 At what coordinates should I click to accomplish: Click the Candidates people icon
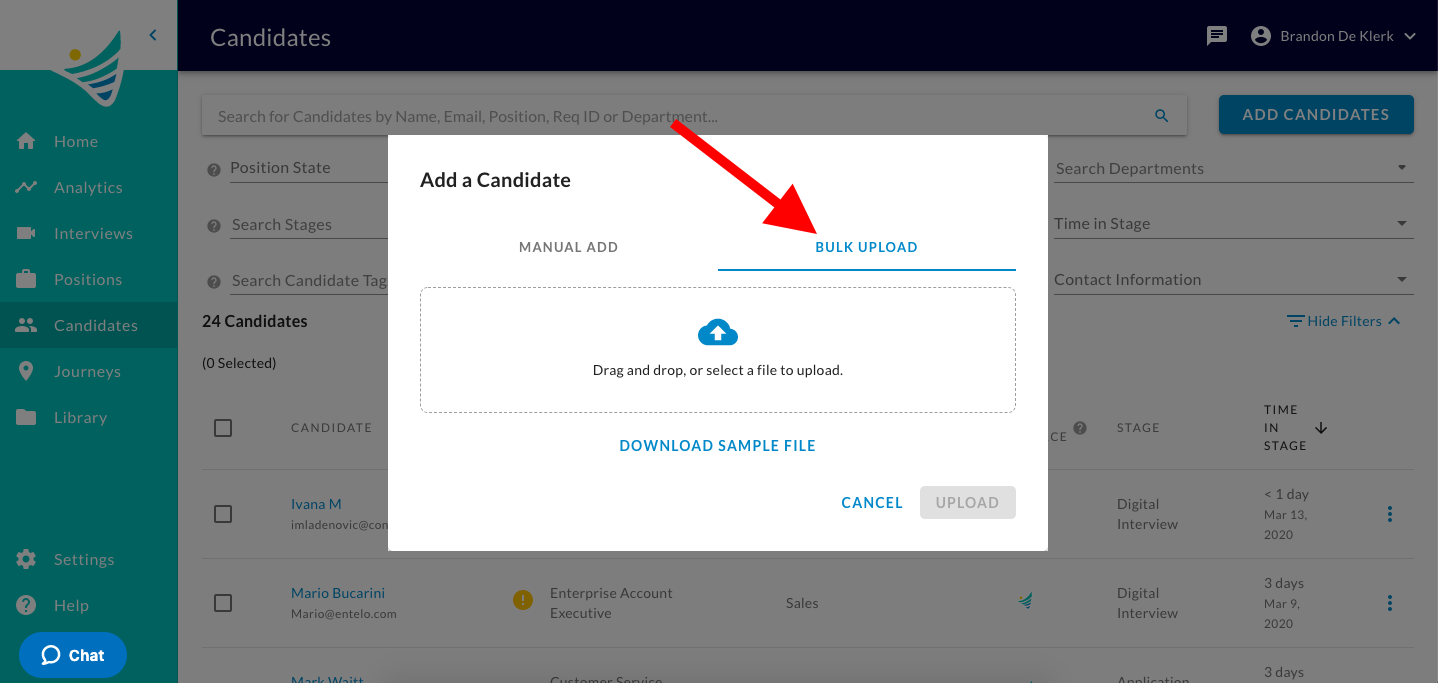pyautogui.click(x=26, y=325)
